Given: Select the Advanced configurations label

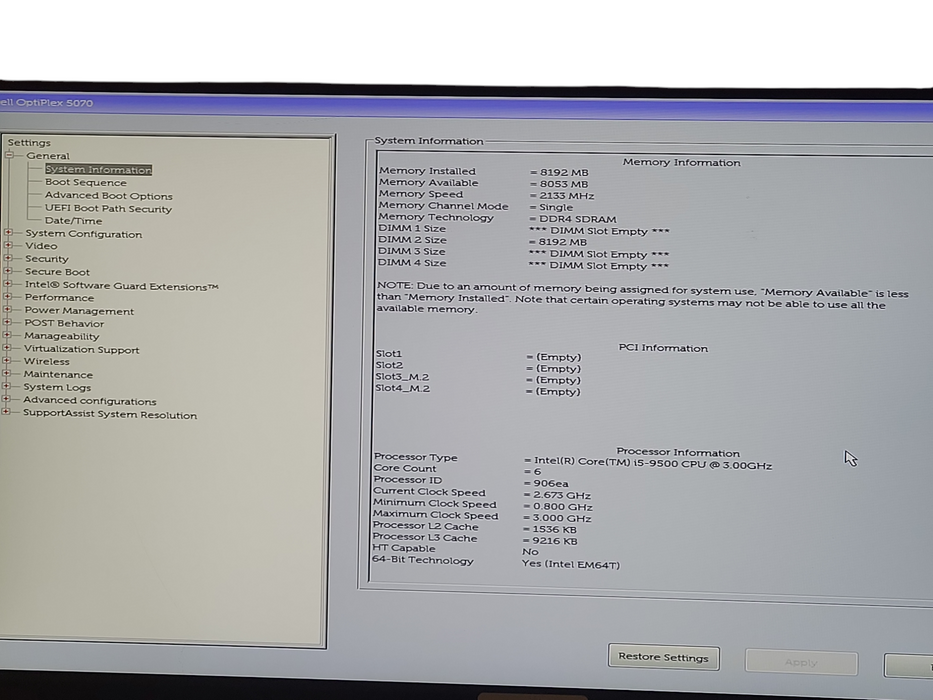Looking at the screenshot, I should tap(90, 401).
